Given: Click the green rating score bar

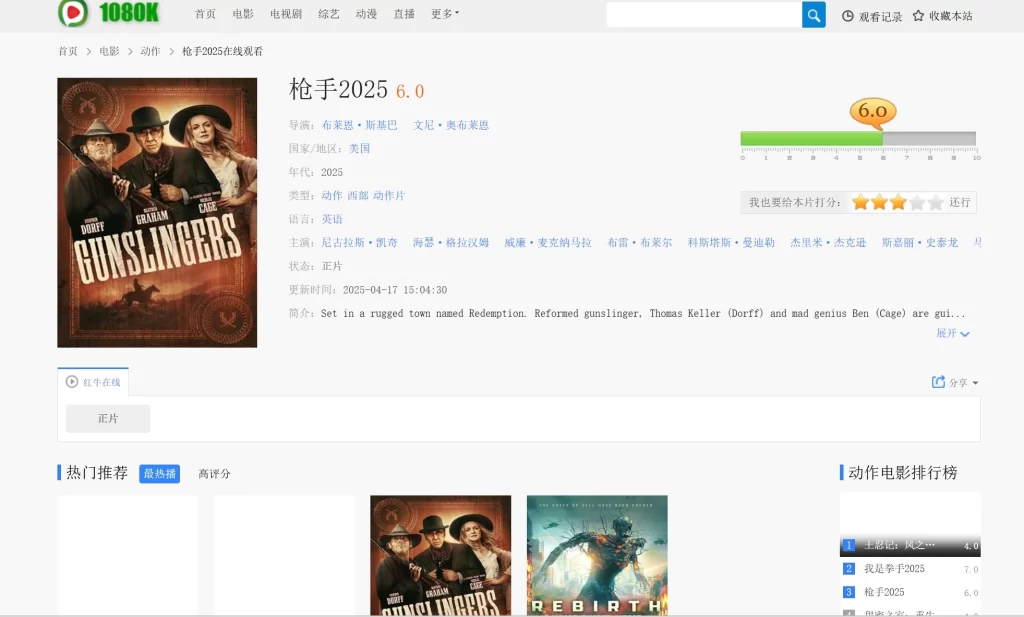Looking at the screenshot, I should (811, 139).
